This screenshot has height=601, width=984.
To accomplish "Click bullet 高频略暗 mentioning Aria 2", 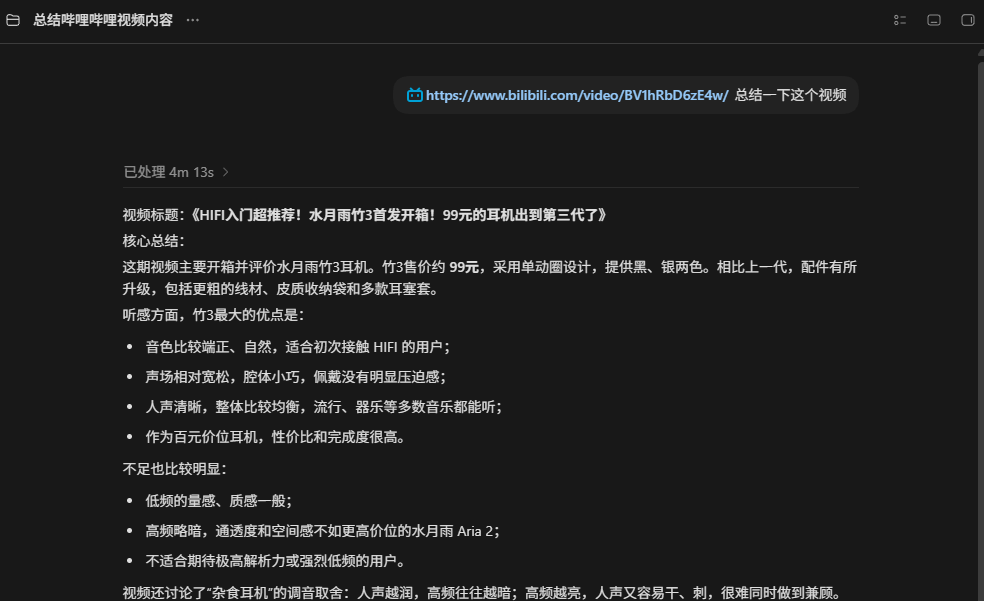I will tap(323, 531).
